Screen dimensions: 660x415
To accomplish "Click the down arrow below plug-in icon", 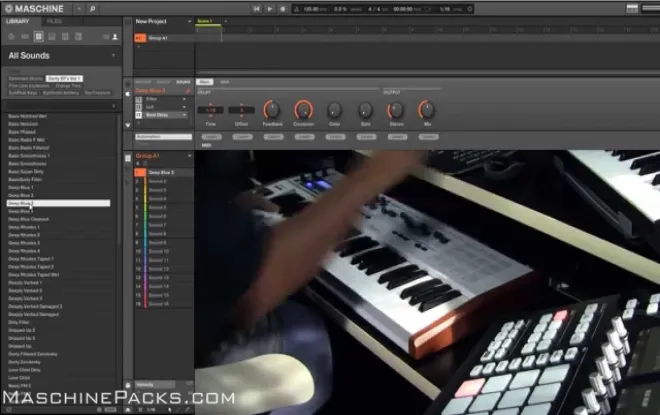I will coord(128,125).
